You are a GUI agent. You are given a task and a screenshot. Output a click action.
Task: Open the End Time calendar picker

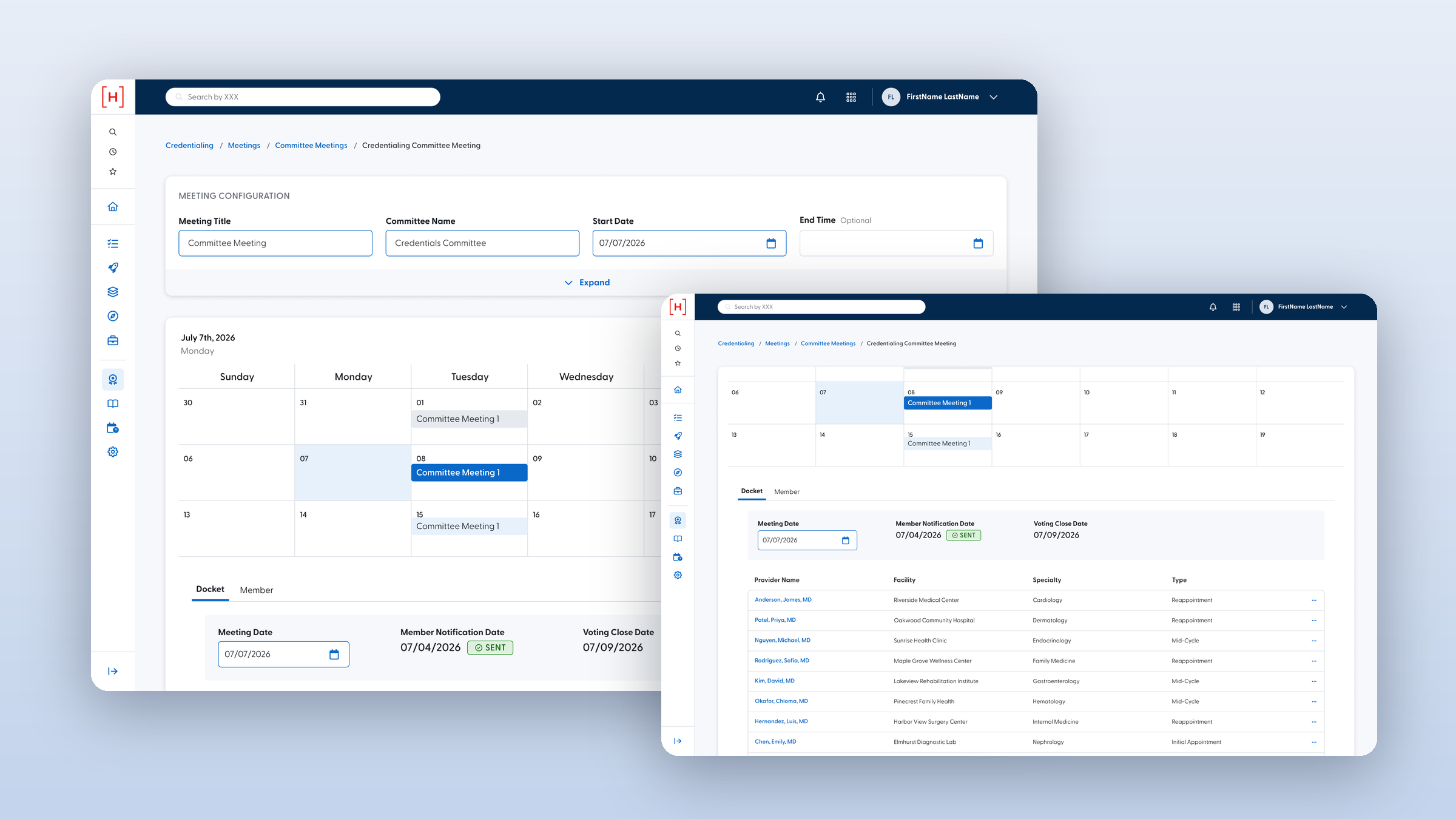point(978,243)
